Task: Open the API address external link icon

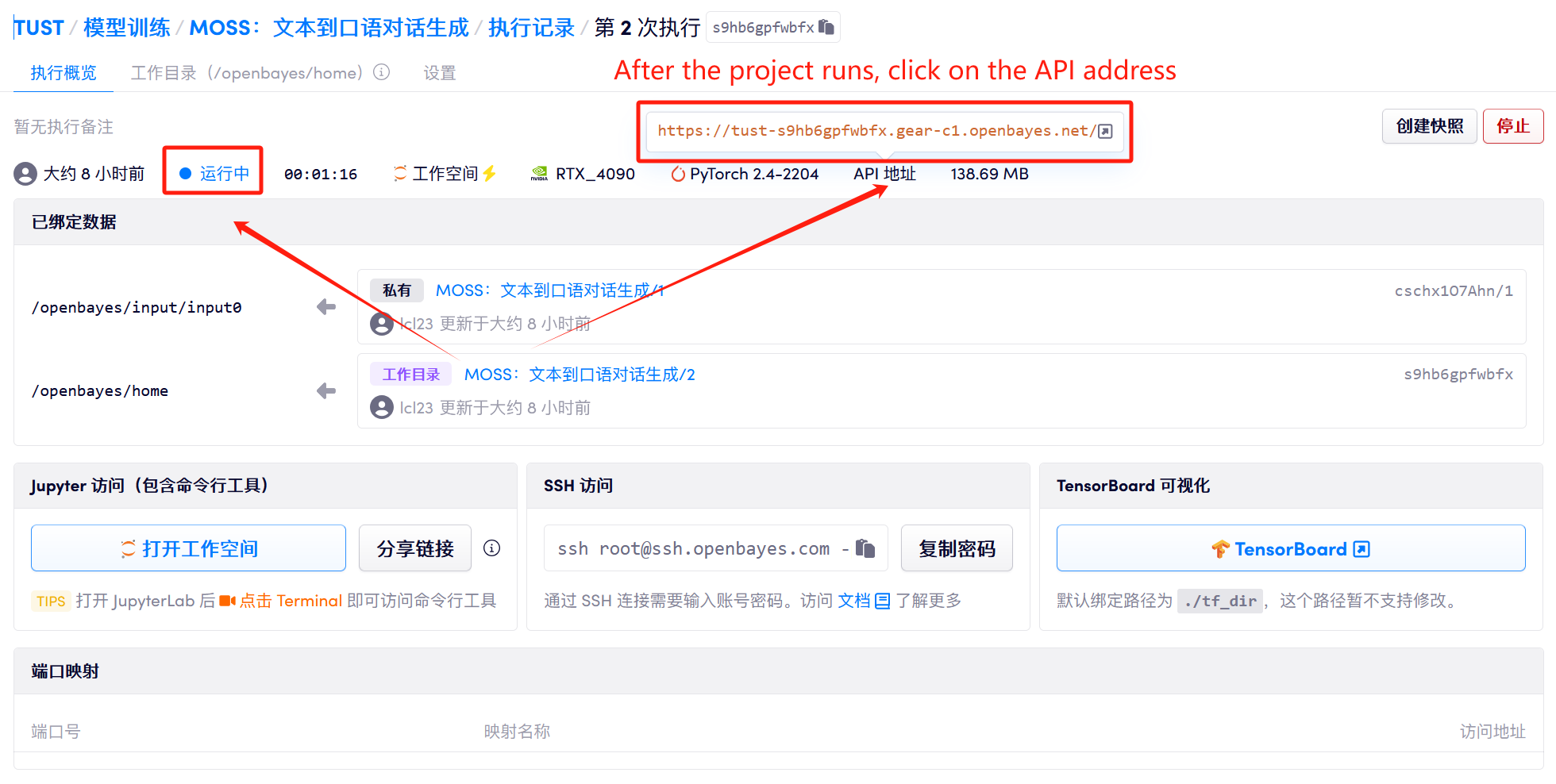Action: (x=1105, y=132)
